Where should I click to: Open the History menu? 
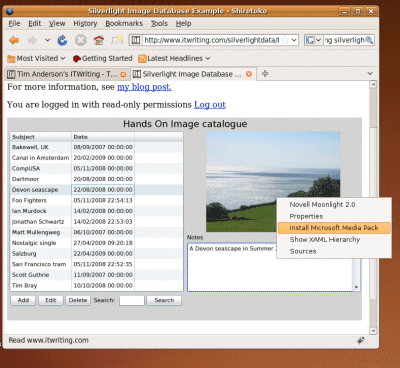pos(85,24)
